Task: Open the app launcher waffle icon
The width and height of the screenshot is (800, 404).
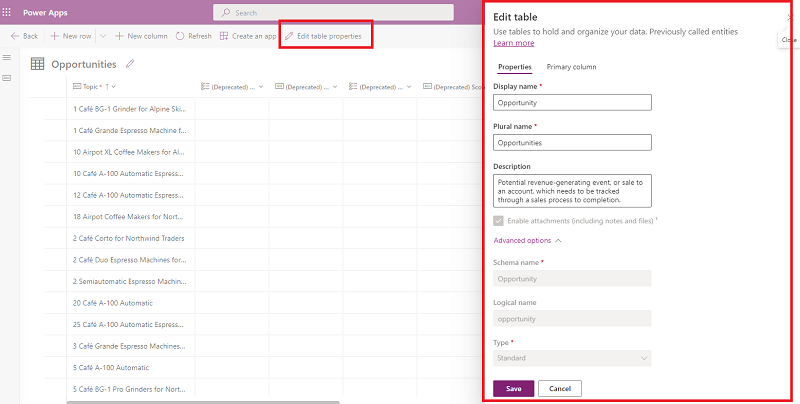Action: (7, 12)
